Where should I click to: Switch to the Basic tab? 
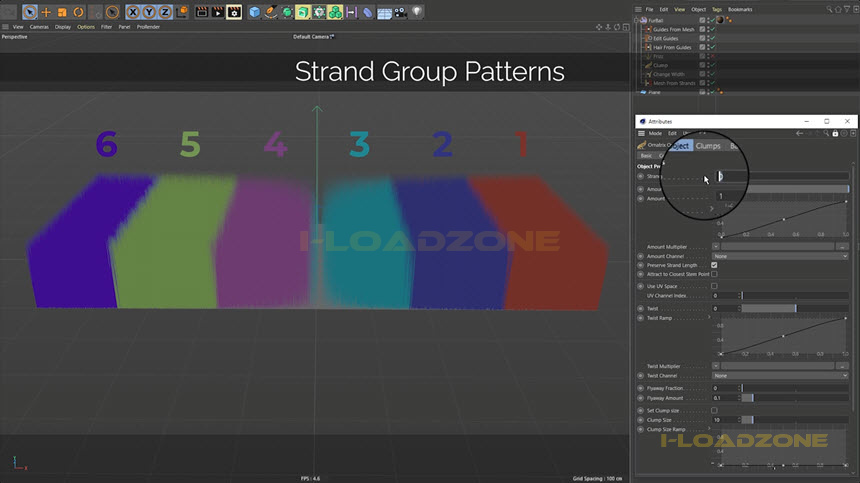tap(646, 156)
